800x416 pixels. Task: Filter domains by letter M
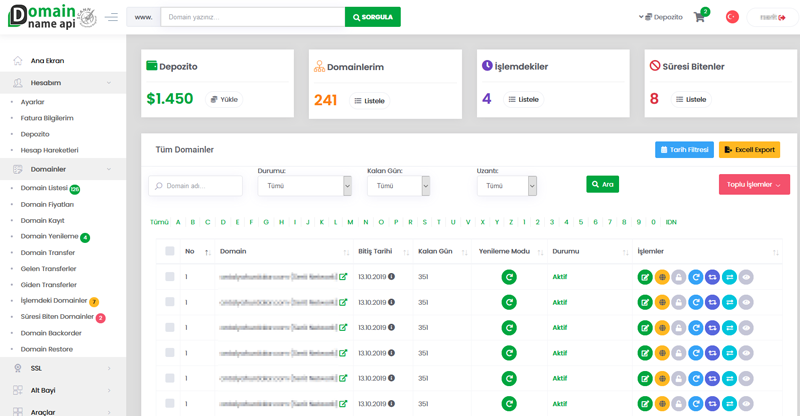[x=350, y=222]
